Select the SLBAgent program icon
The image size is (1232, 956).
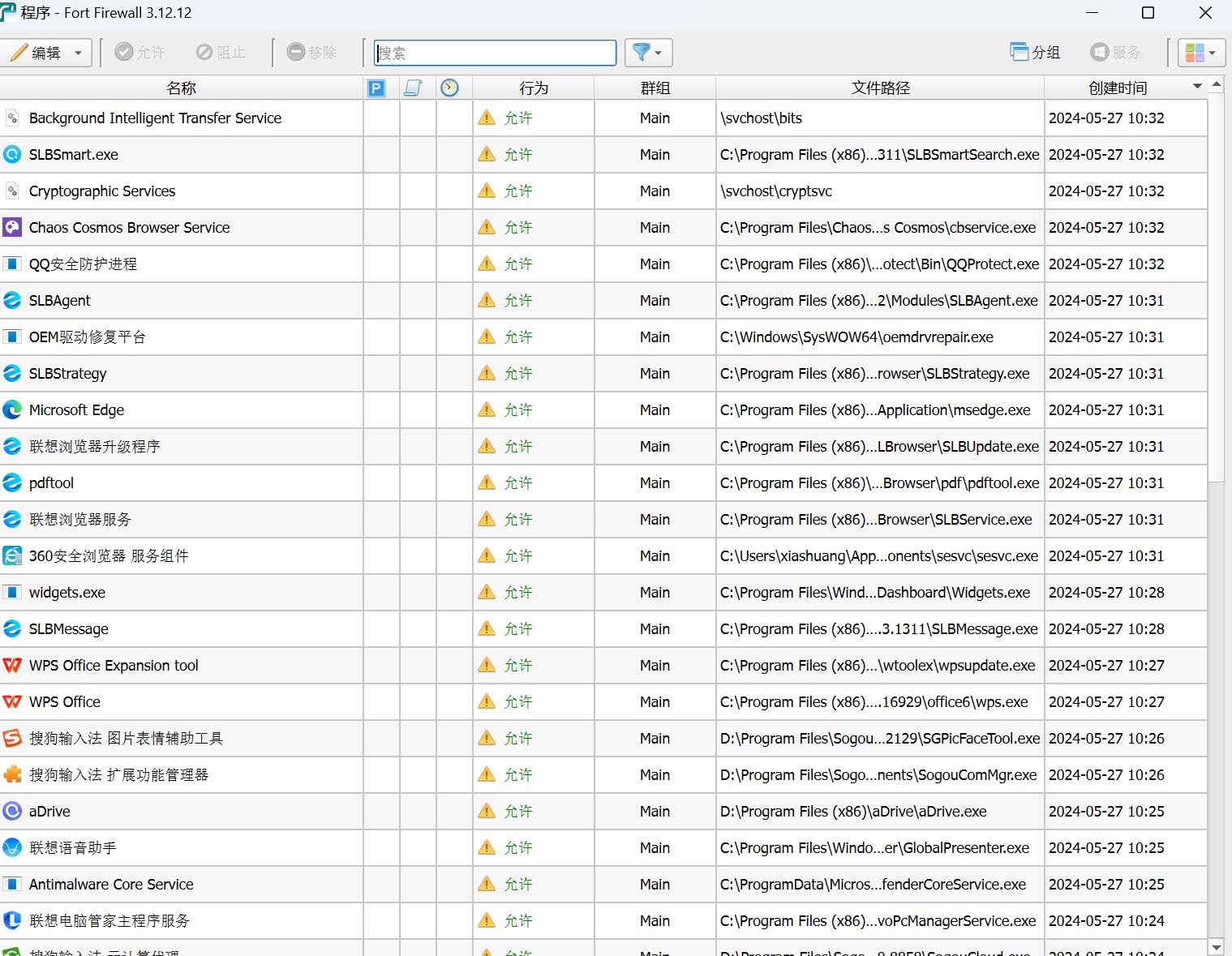coord(12,301)
